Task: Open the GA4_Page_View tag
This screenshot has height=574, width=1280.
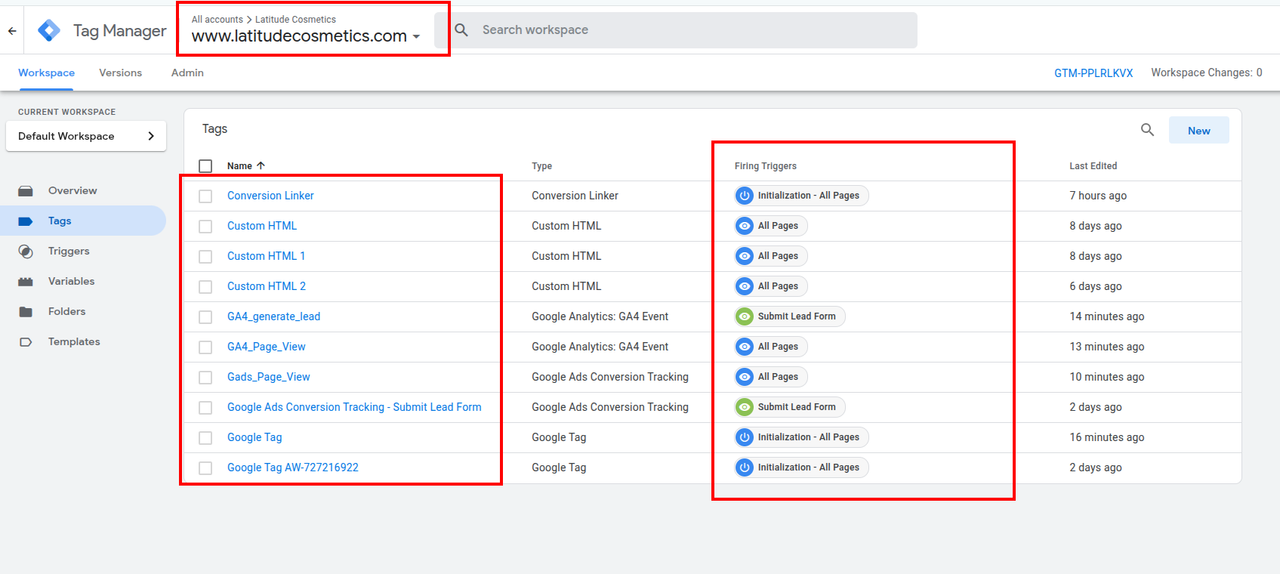Action: tap(266, 346)
